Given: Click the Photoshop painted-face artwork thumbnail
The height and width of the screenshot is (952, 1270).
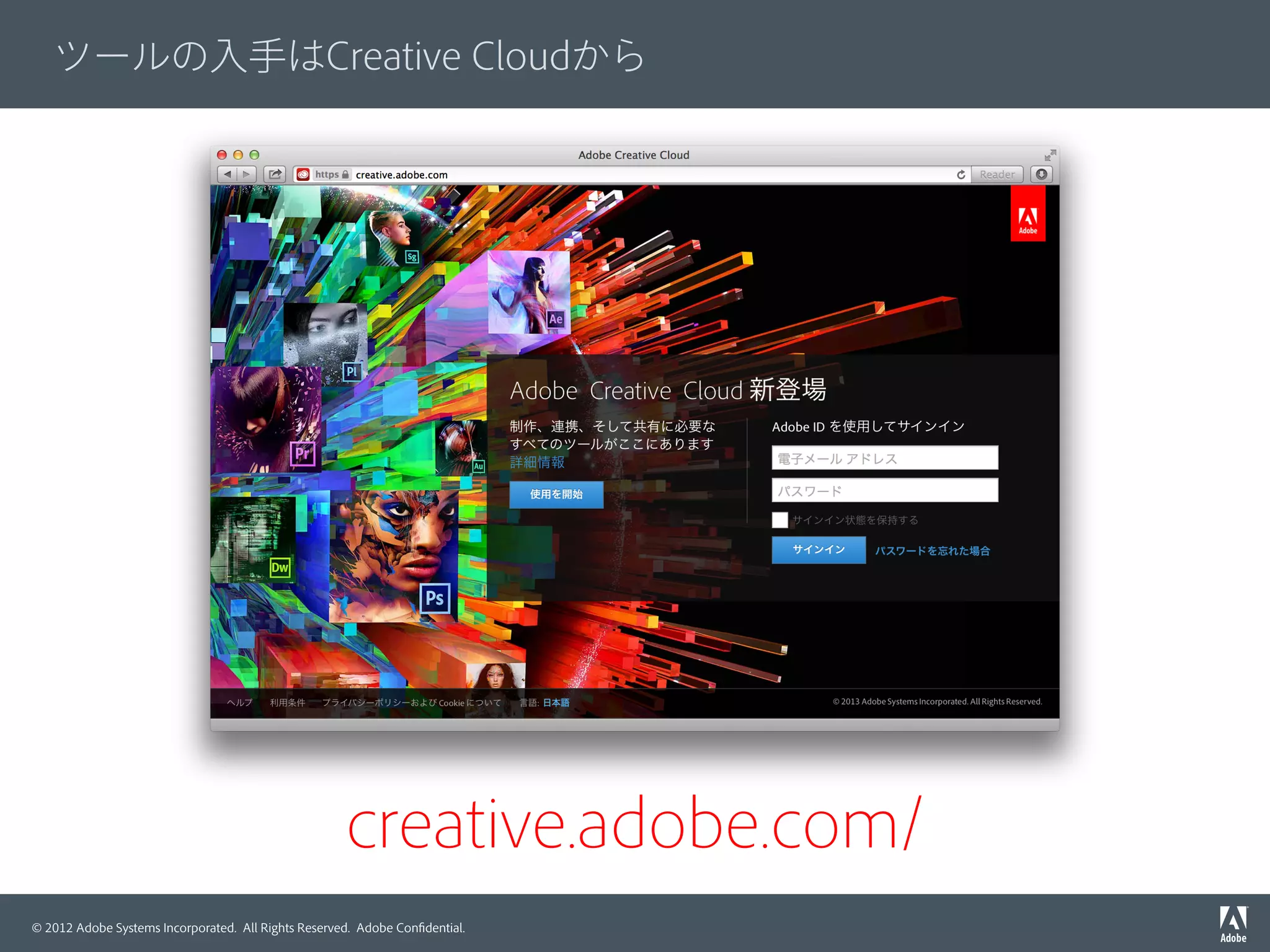Looking at the screenshot, I should pos(393,556).
